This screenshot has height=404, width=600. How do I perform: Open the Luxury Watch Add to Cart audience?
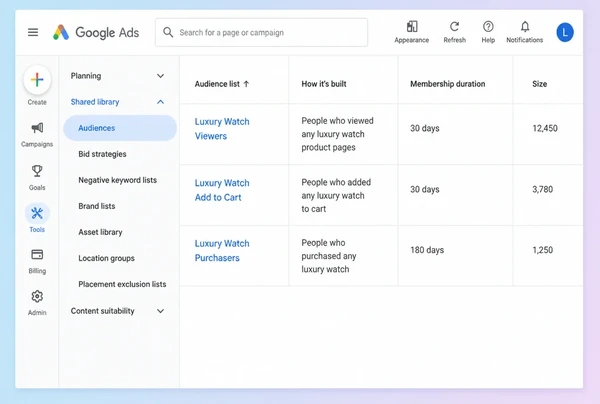pos(222,190)
